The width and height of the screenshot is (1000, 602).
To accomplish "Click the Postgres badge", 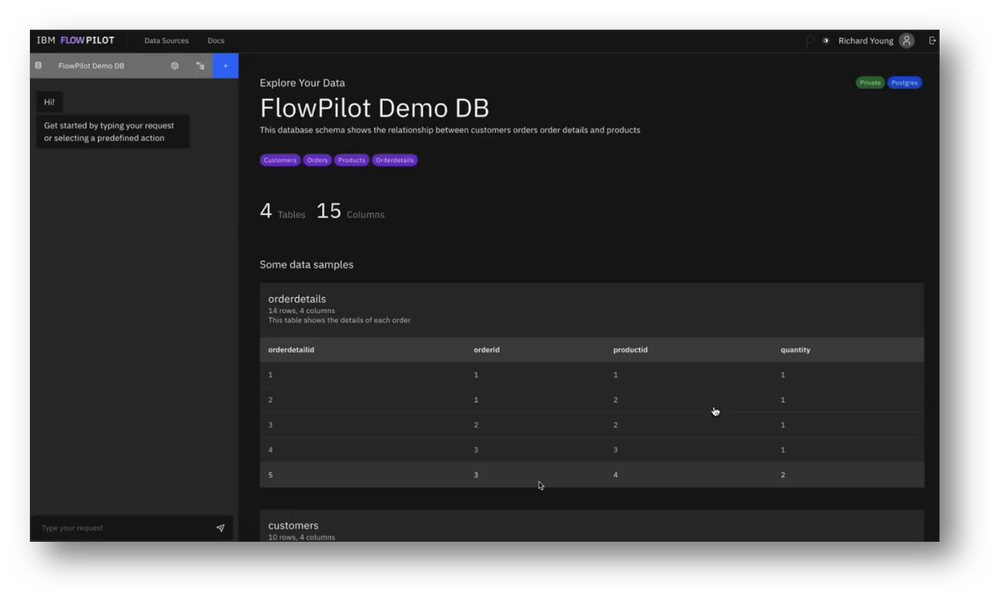I will pos(904,83).
